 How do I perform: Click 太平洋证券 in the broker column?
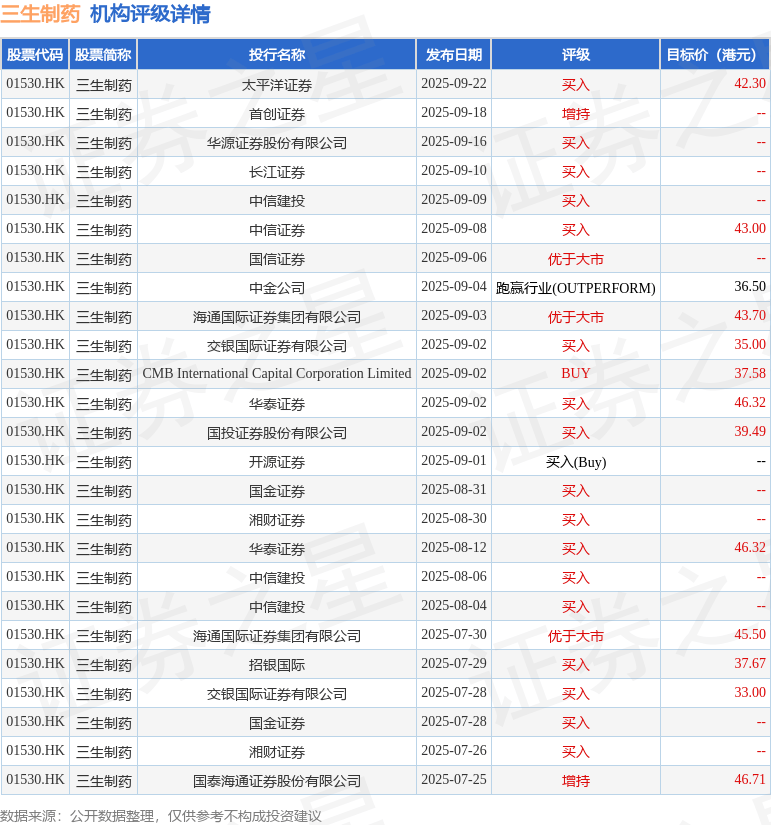click(x=277, y=85)
